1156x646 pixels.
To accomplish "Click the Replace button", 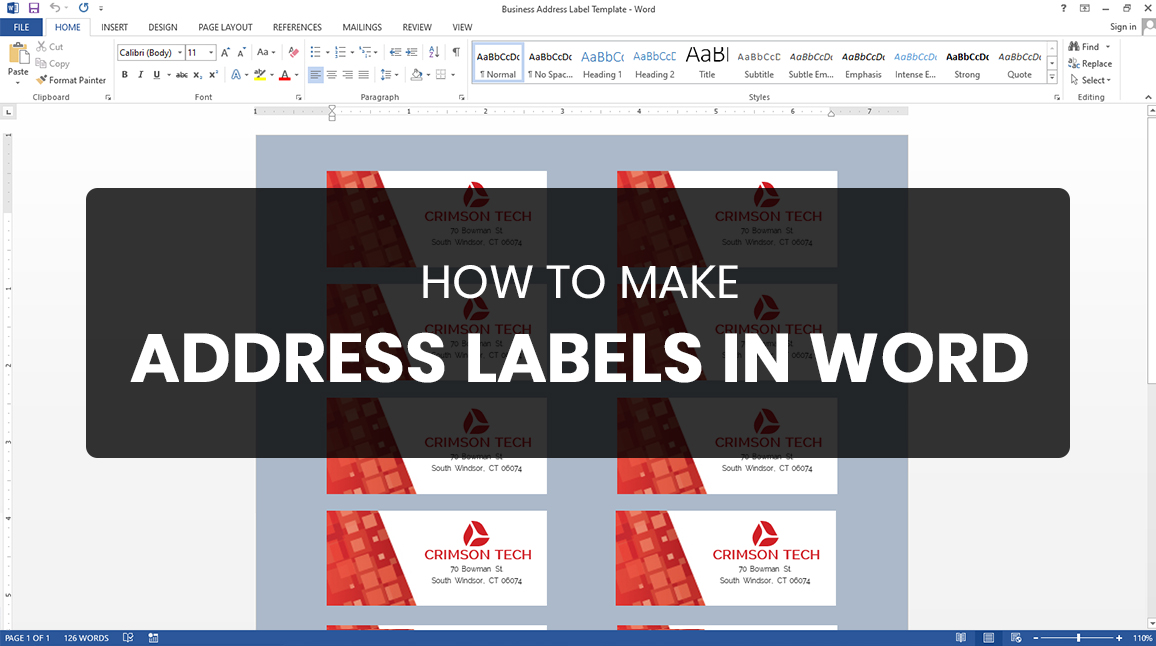I will [1090, 63].
